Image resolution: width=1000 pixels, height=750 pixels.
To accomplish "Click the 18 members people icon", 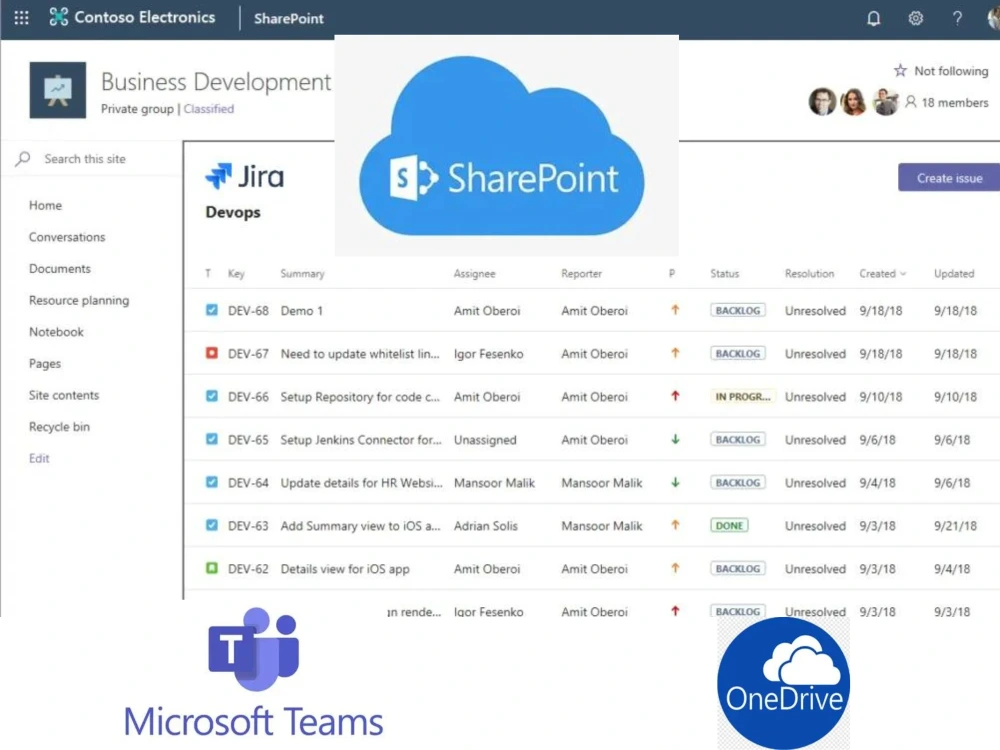I will pyautogui.click(x=911, y=102).
